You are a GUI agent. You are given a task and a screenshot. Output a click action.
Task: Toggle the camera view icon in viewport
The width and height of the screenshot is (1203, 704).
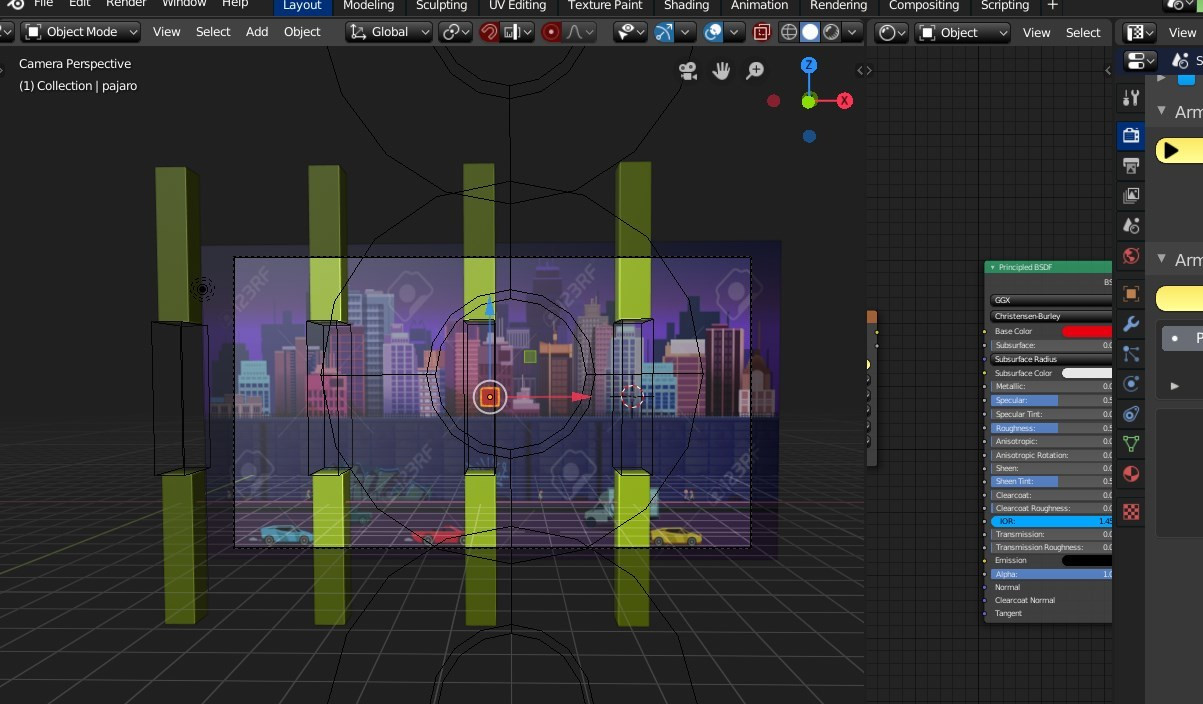coord(688,70)
